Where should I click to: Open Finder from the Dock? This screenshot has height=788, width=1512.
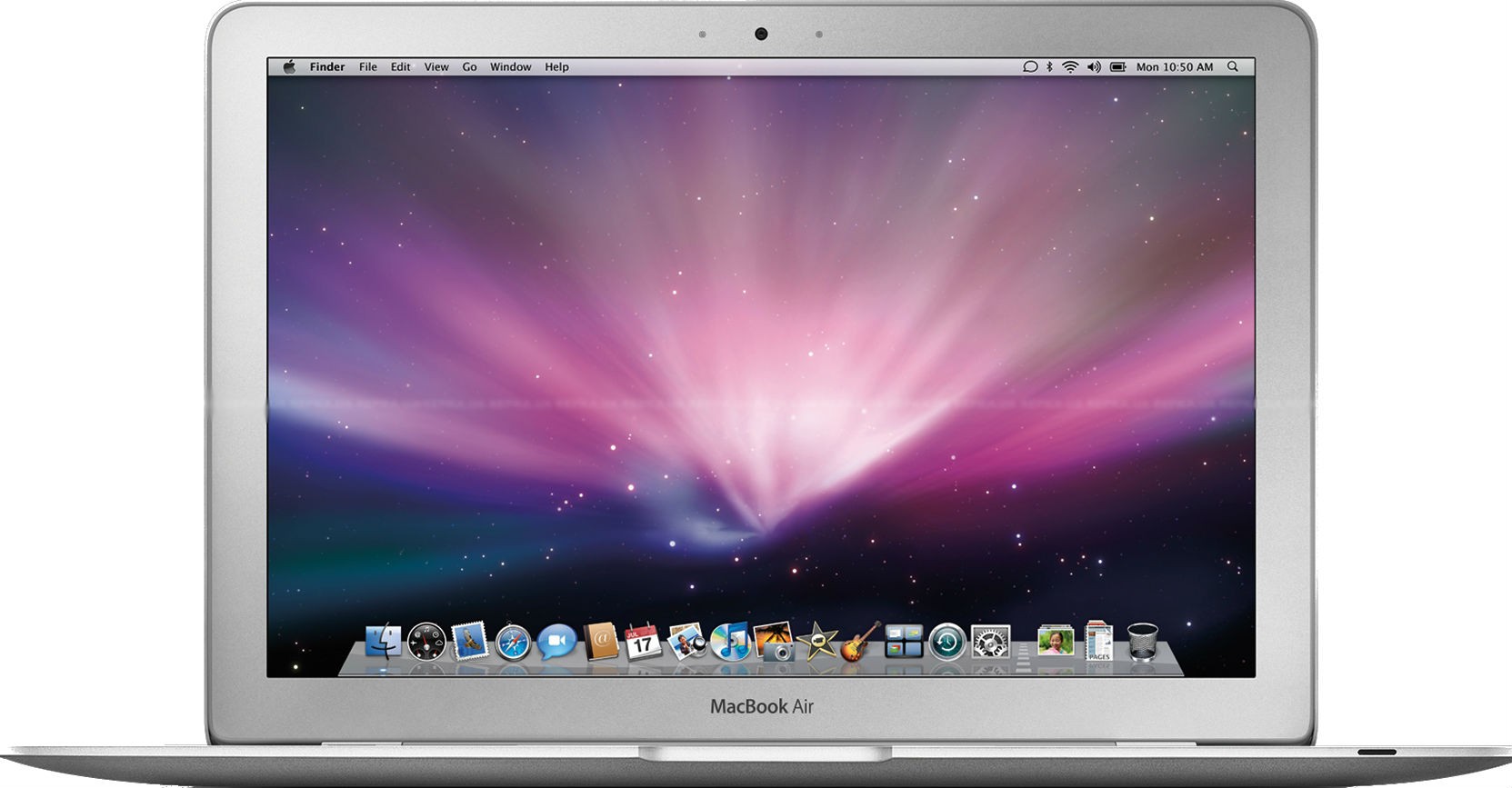383,641
